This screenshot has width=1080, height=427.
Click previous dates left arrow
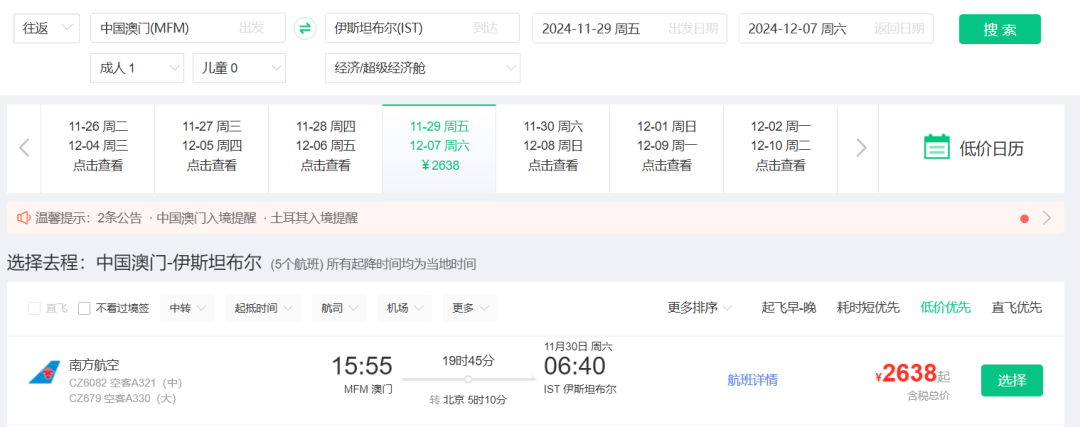(24, 148)
